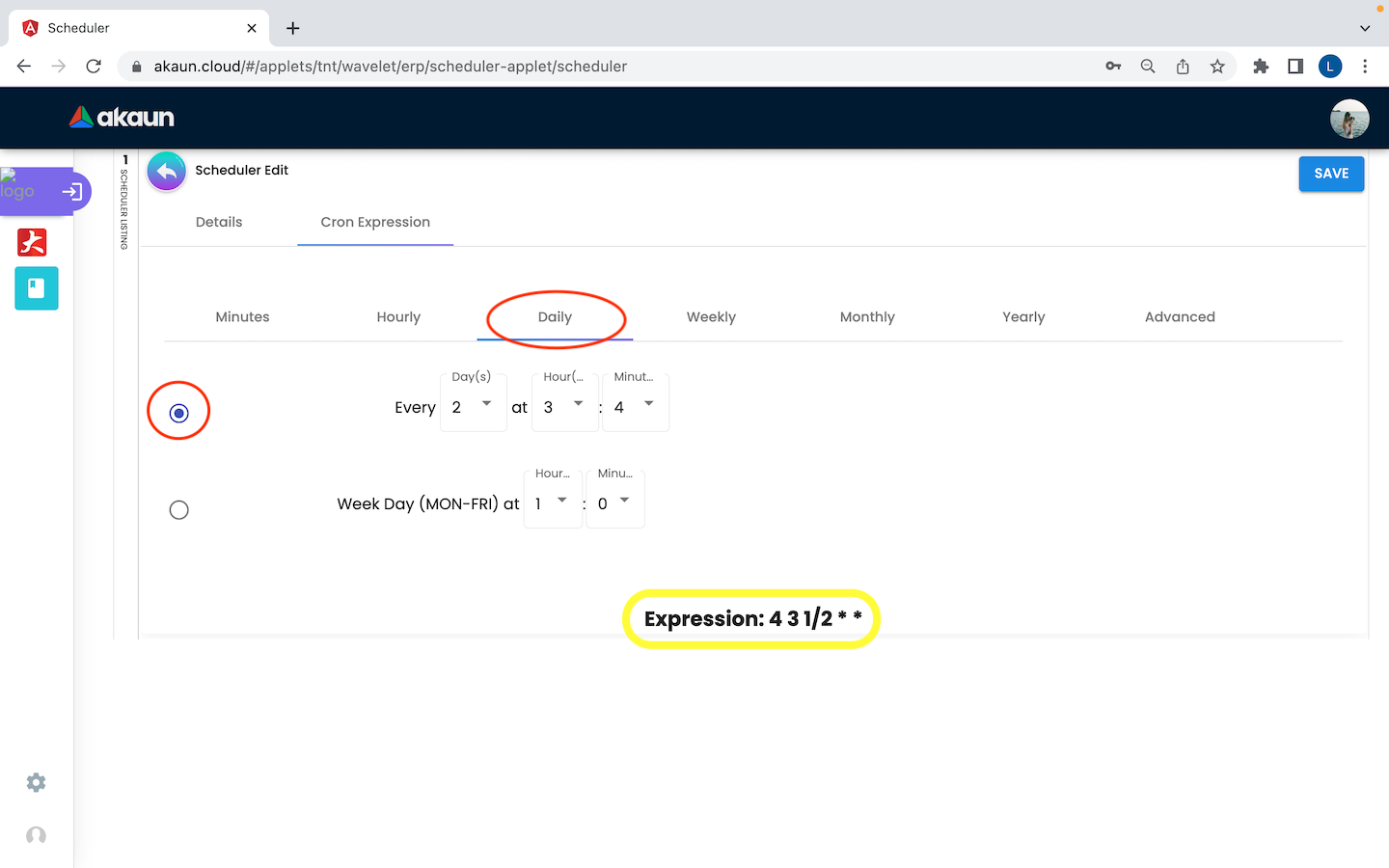Click the back arrow beside Scheduler Edit

(x=167, y=172)
